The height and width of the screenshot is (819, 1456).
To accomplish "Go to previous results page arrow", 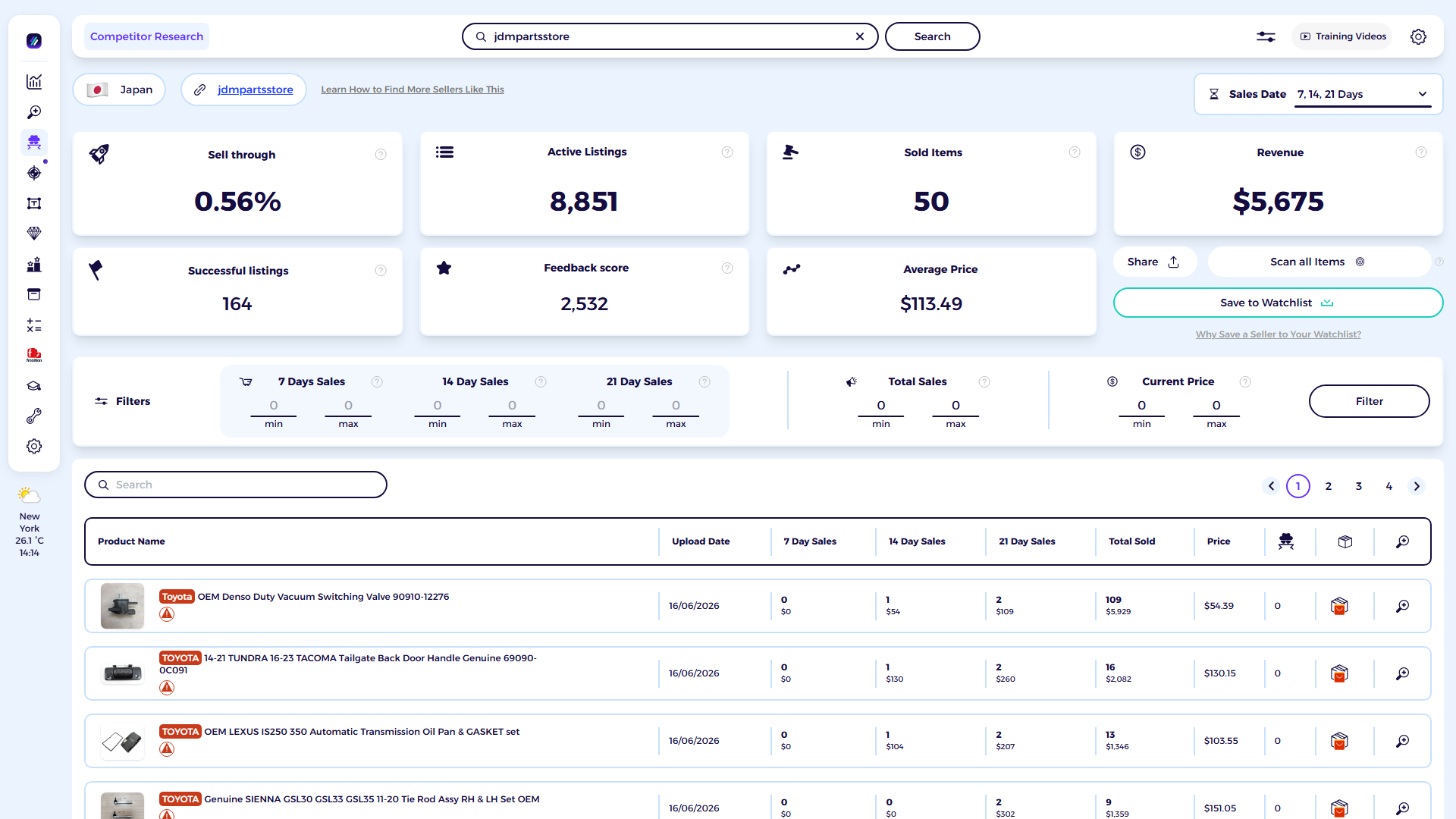I will point(1272,486).
